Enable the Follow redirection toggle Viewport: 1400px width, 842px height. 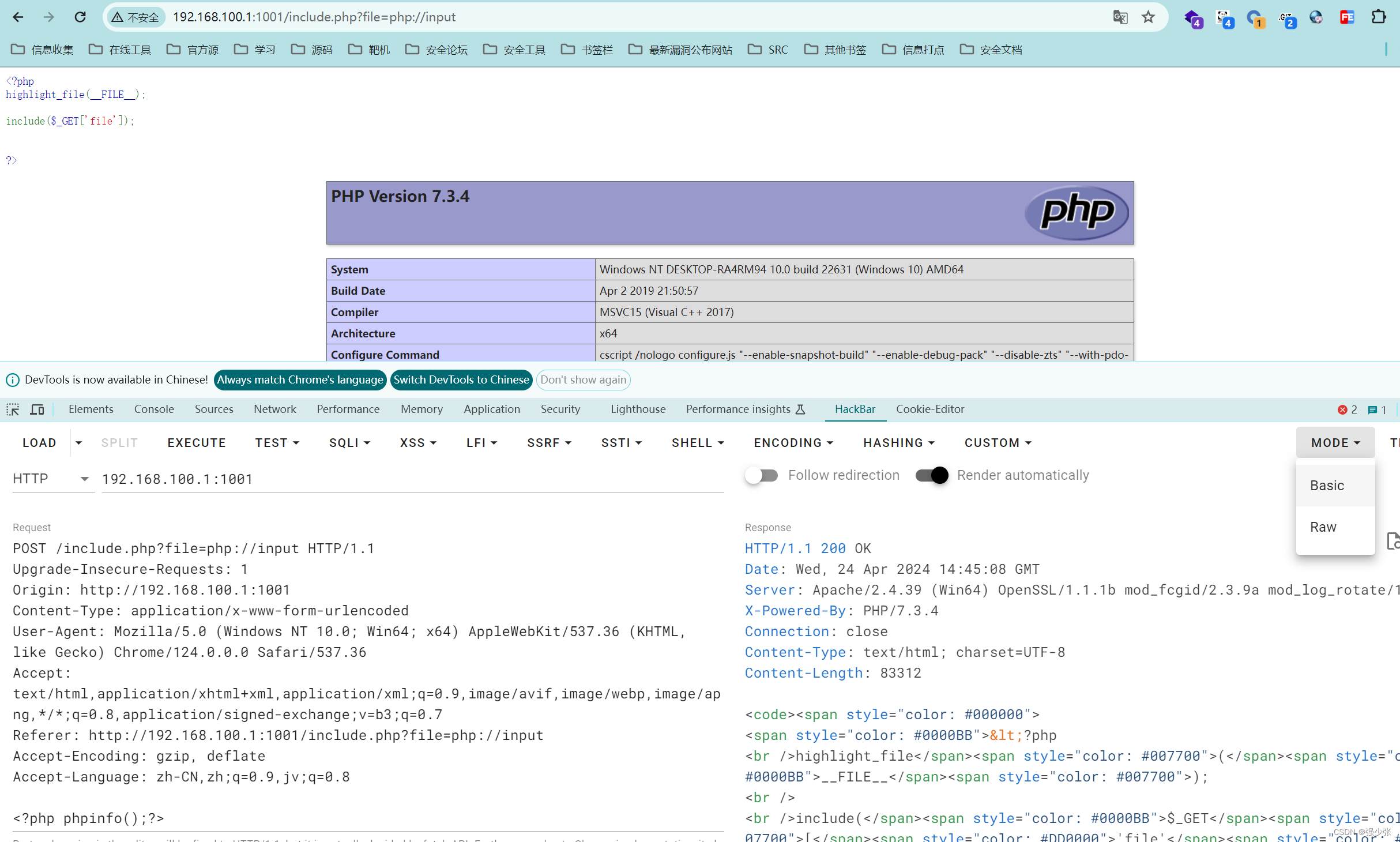[761, 475]
